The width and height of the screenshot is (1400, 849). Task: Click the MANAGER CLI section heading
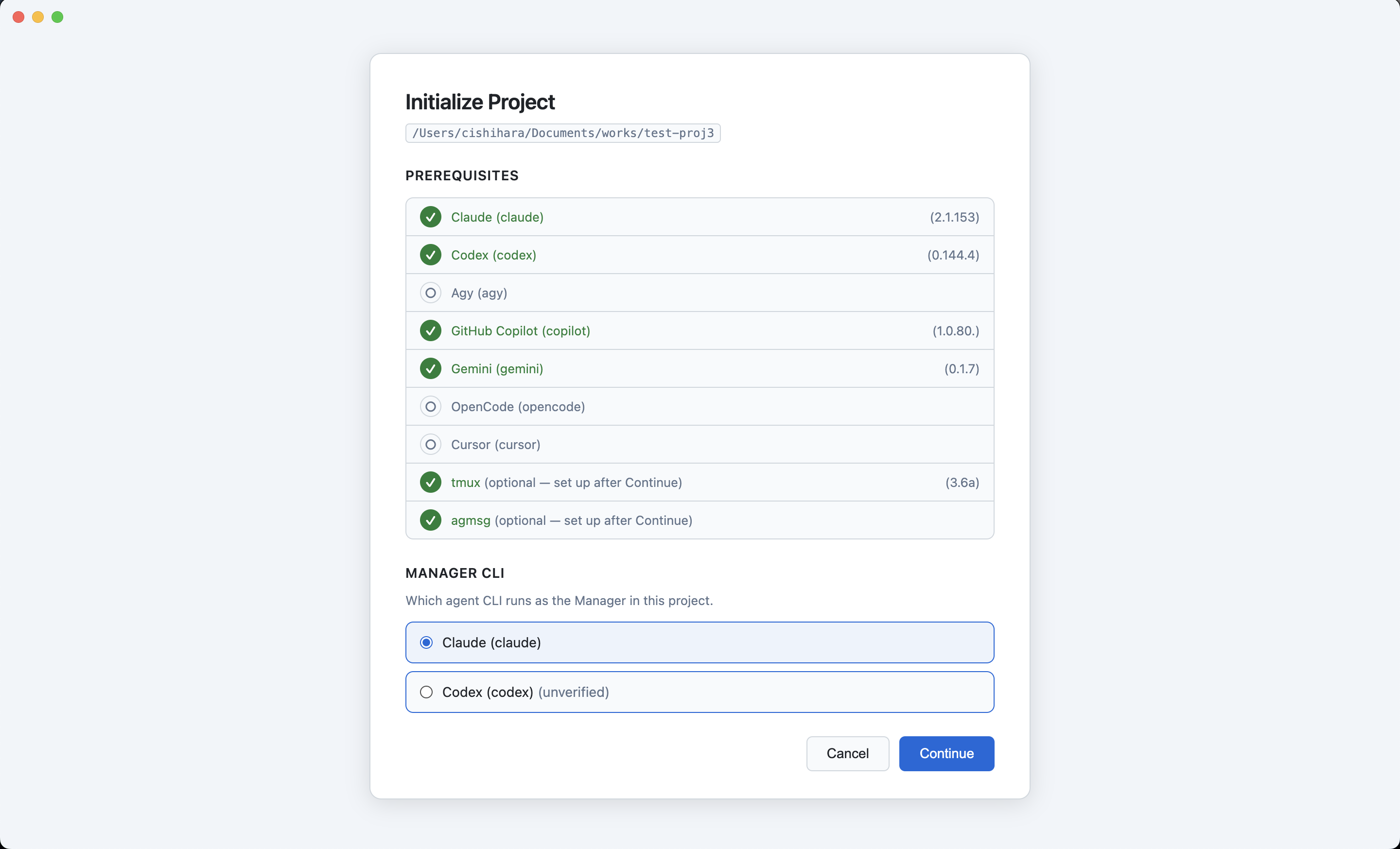pos(455,573)
